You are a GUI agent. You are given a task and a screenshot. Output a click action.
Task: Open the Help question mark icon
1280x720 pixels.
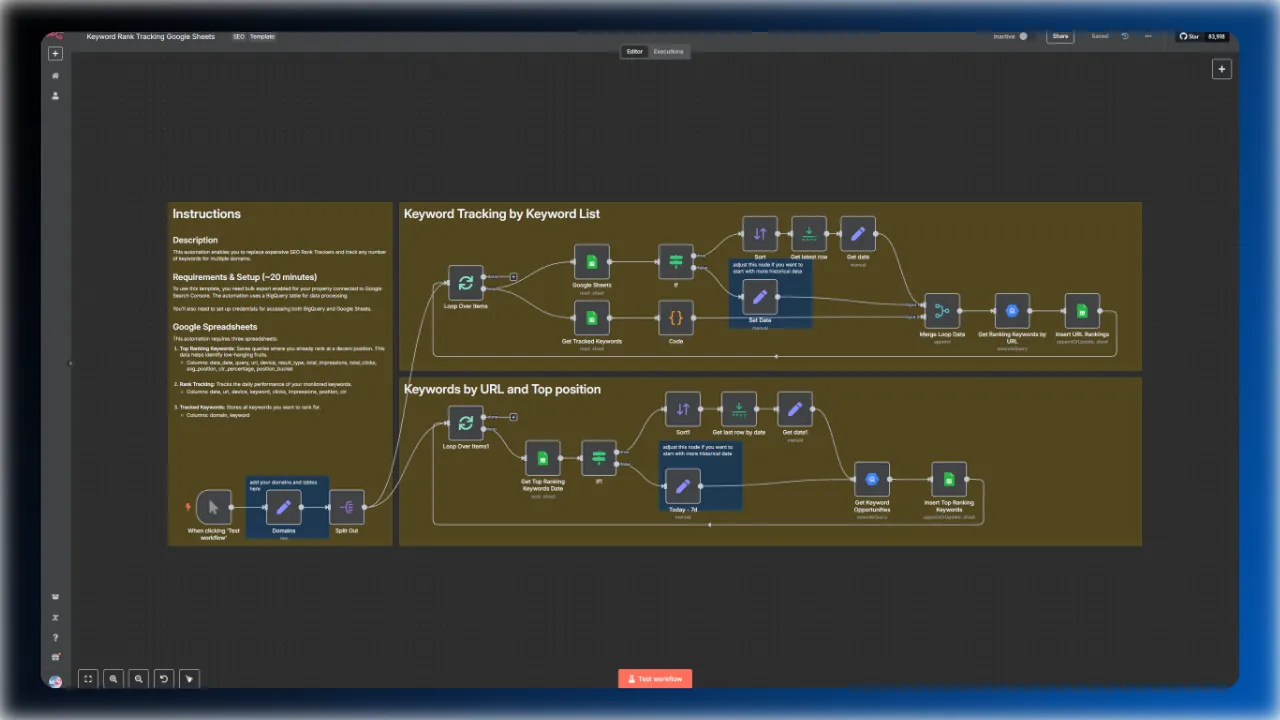coord(55,637)
